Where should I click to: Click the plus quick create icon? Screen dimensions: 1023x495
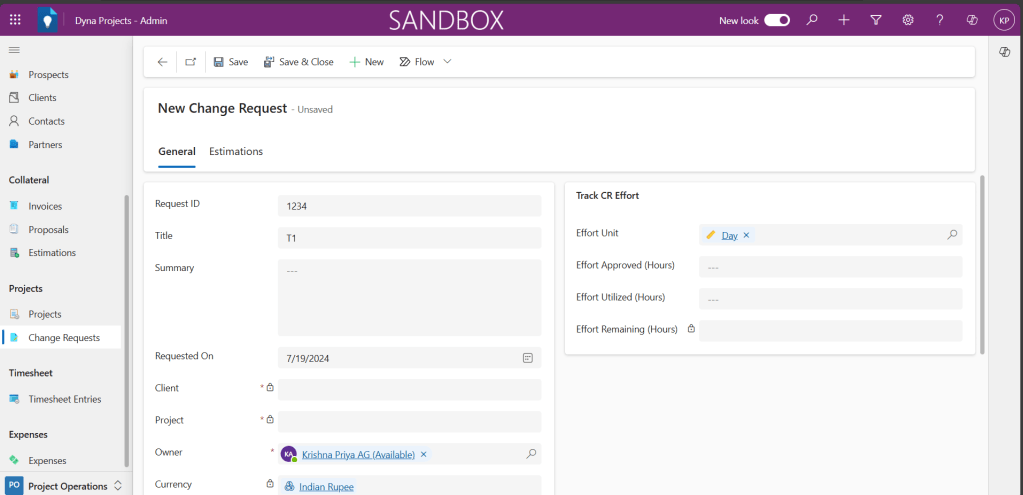coord(844,19)
